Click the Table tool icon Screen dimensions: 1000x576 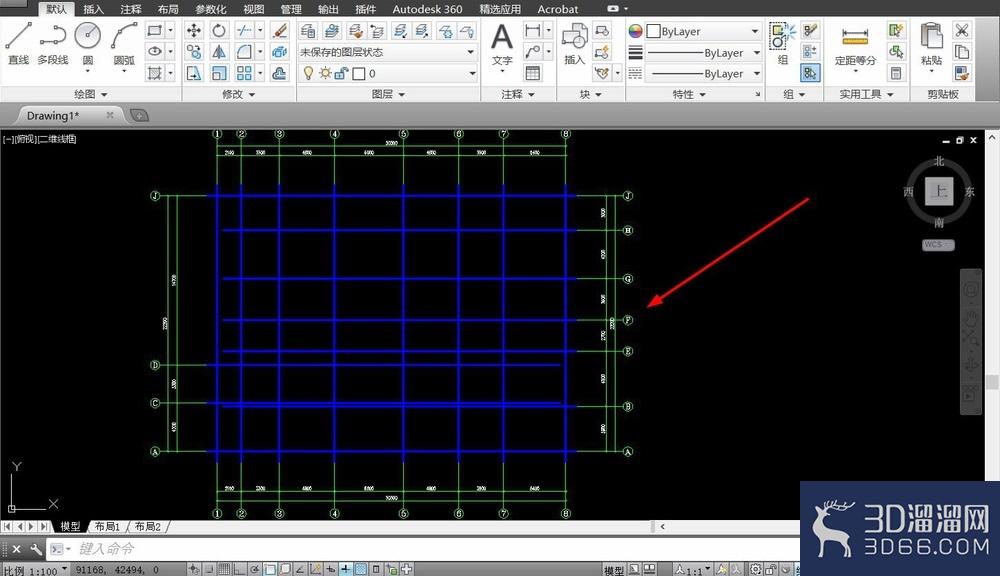coord(533,73)
